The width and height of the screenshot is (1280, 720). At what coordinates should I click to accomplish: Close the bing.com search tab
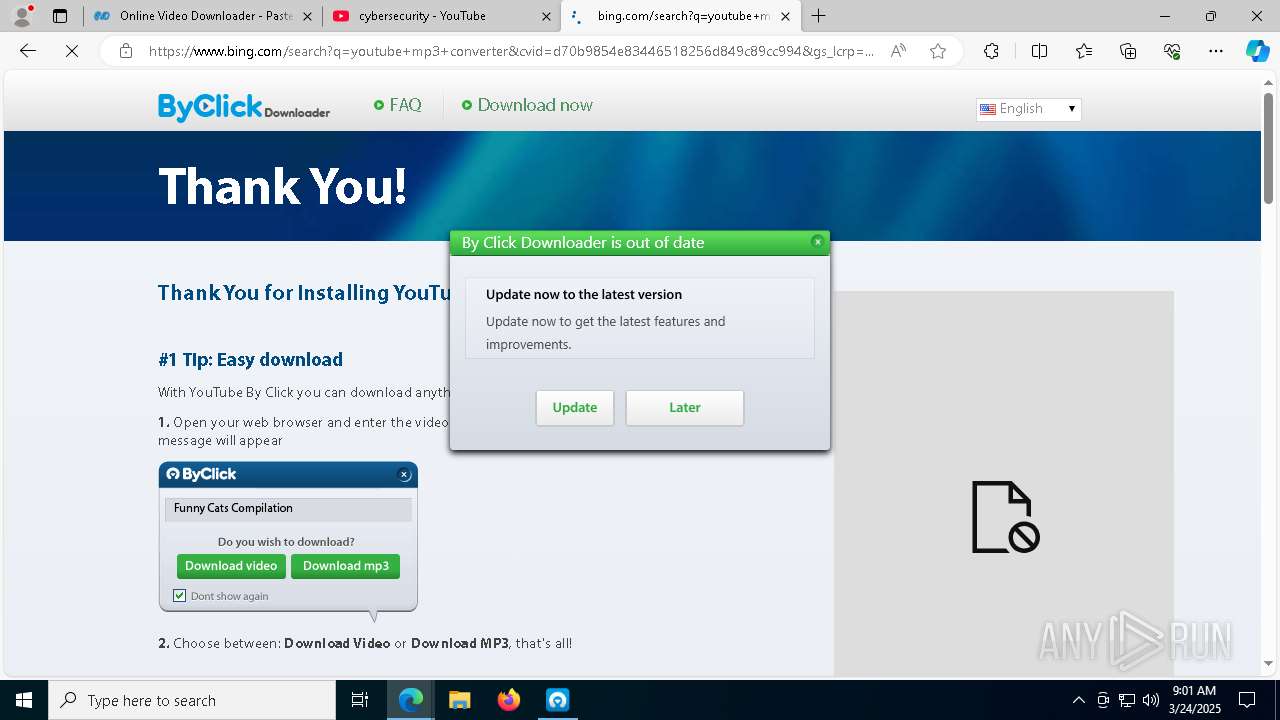[785, 16]
